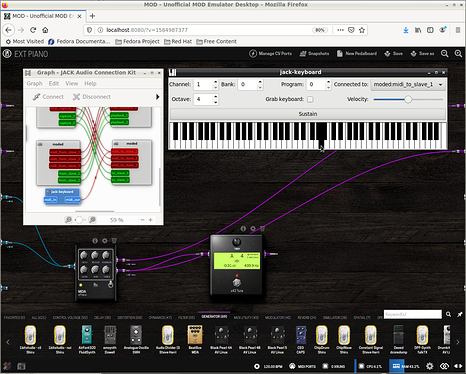
Task: Increase Program value with up arrow
Action: pos(328,82)
